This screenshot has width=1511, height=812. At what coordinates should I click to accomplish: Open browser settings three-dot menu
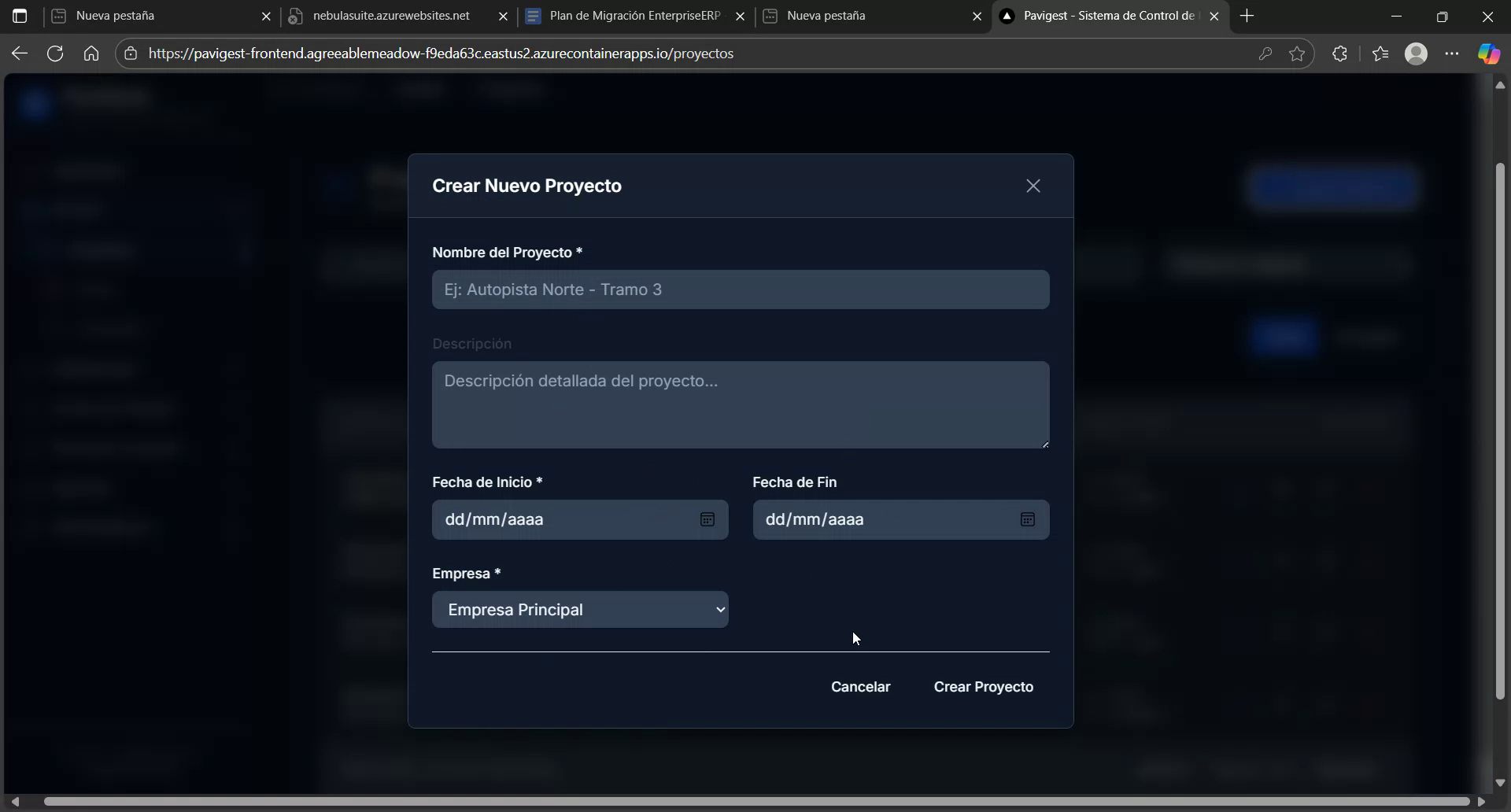[1452, 53]
